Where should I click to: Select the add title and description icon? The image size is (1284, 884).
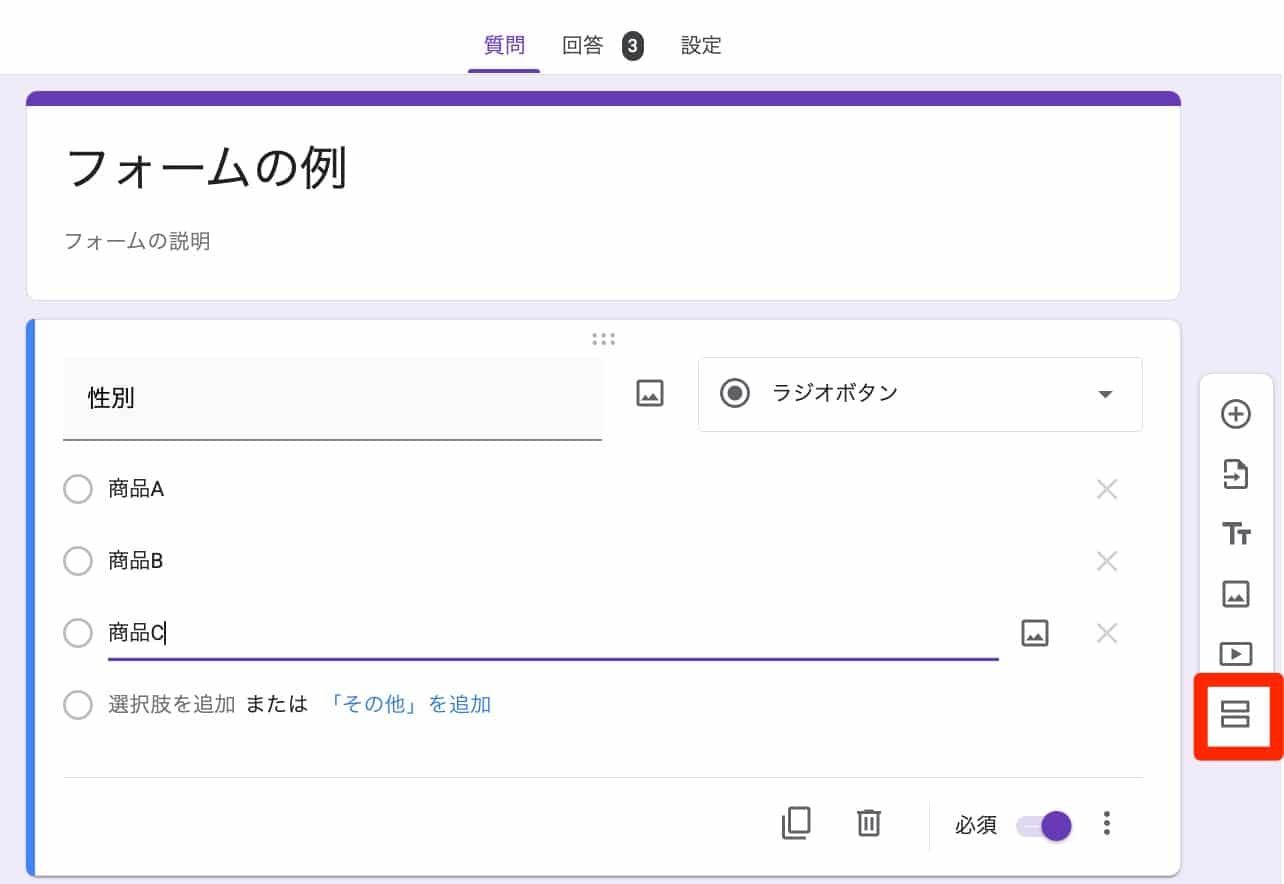point(1236,534)
